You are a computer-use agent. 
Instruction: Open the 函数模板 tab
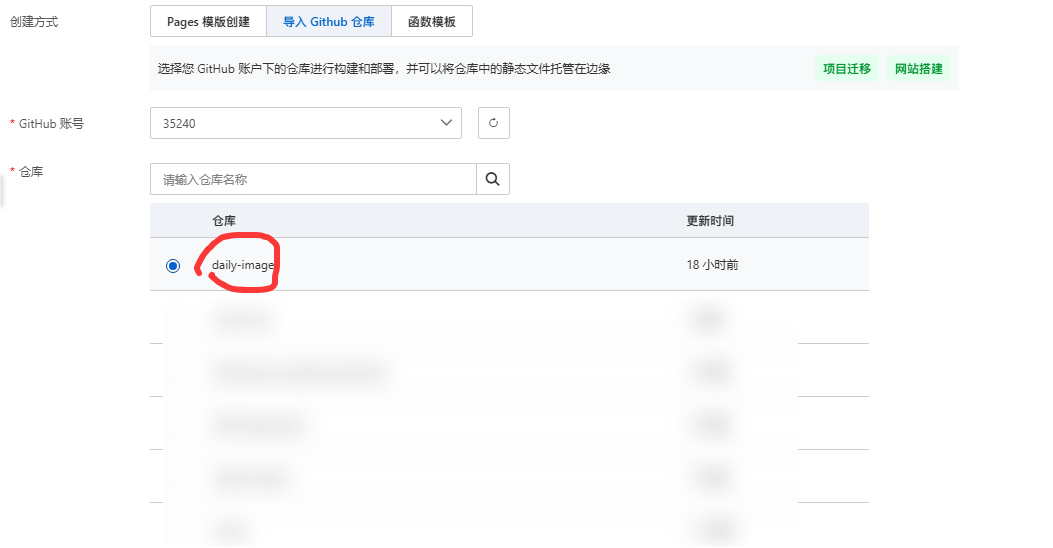coord(431,21)
